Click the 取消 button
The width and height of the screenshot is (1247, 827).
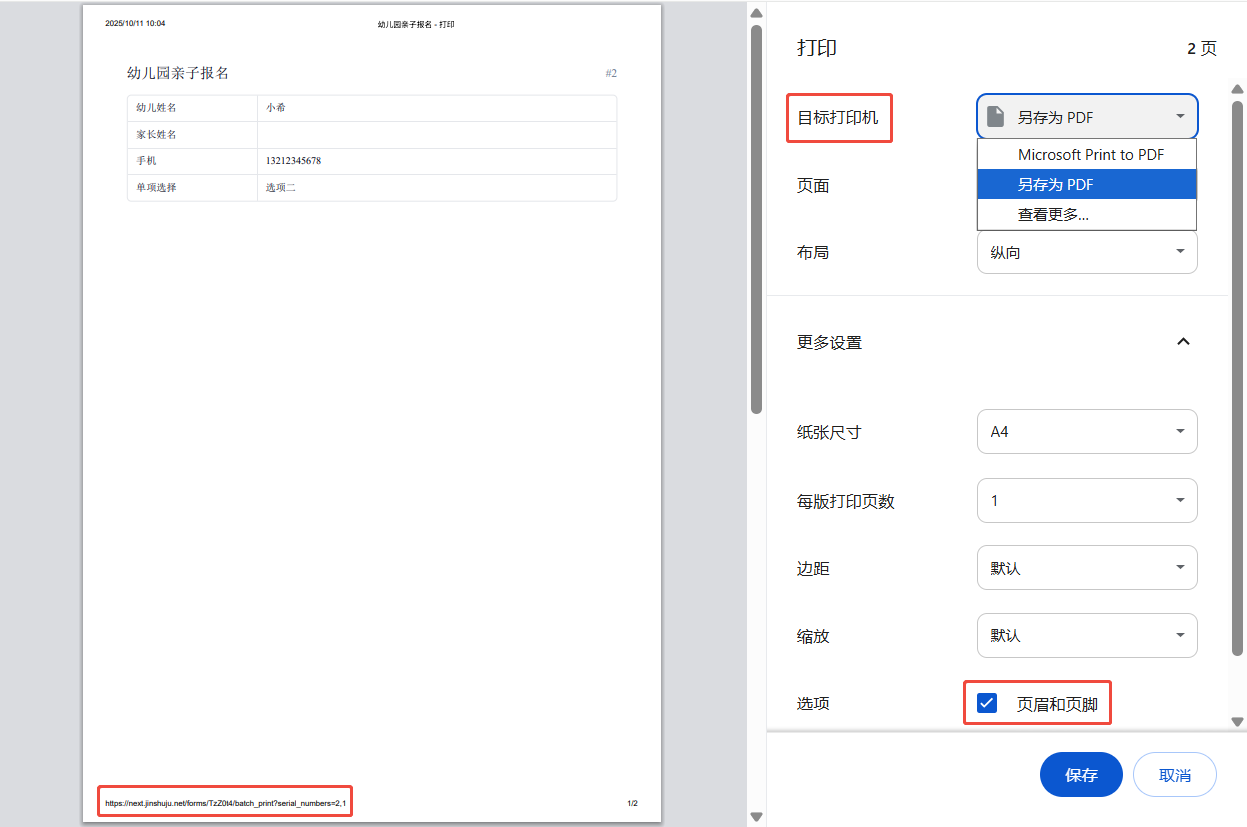tap(1174, 775)
